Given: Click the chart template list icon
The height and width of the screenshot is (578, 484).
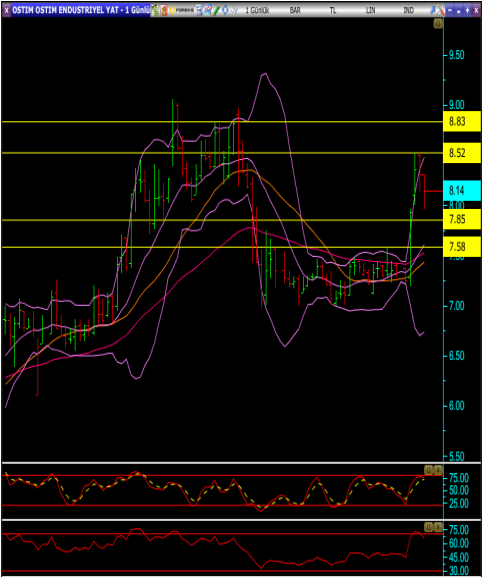Looking at the screenshot, I should pyautogui.click(x=199, y=10).
